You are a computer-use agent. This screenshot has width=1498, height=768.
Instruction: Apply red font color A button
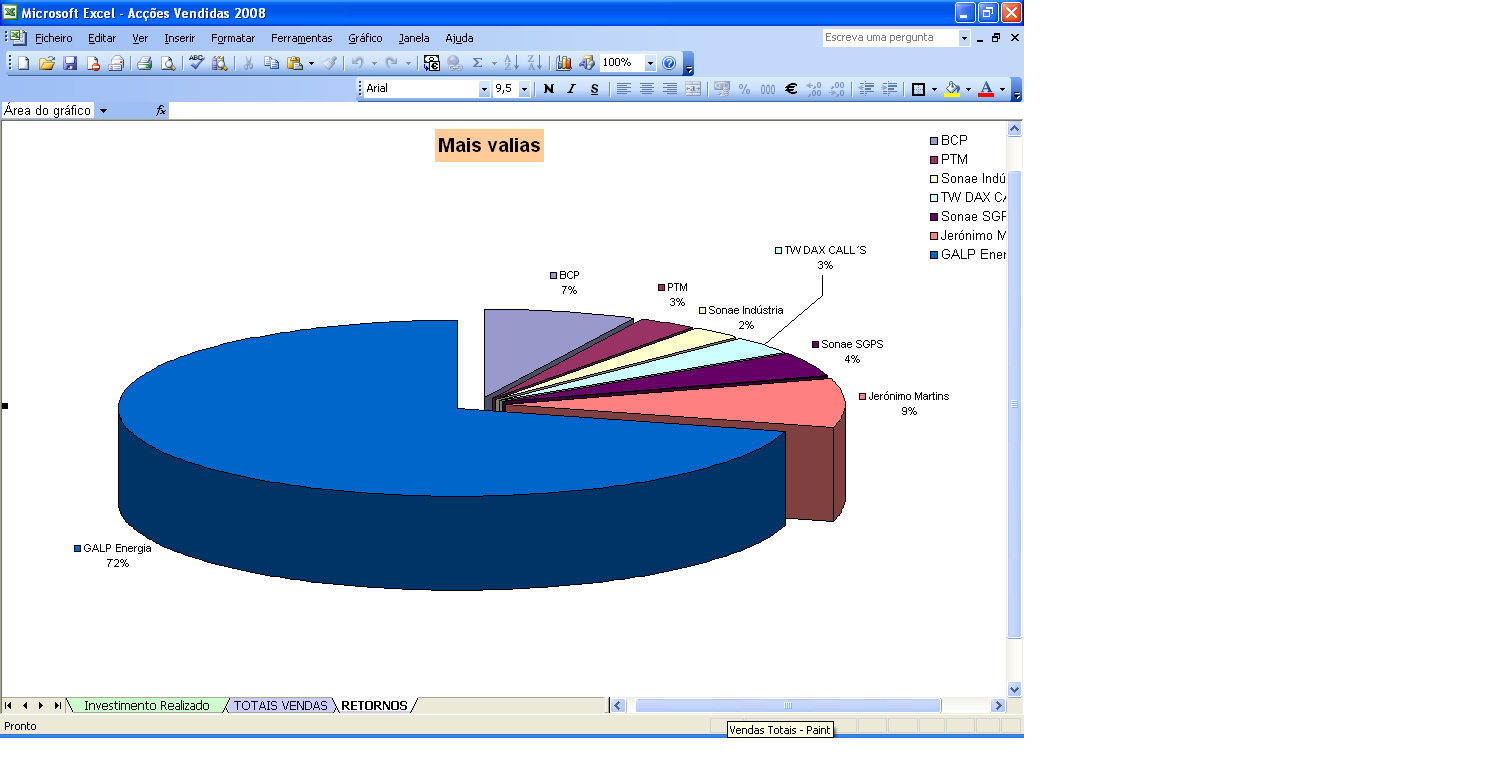(986, 89)
